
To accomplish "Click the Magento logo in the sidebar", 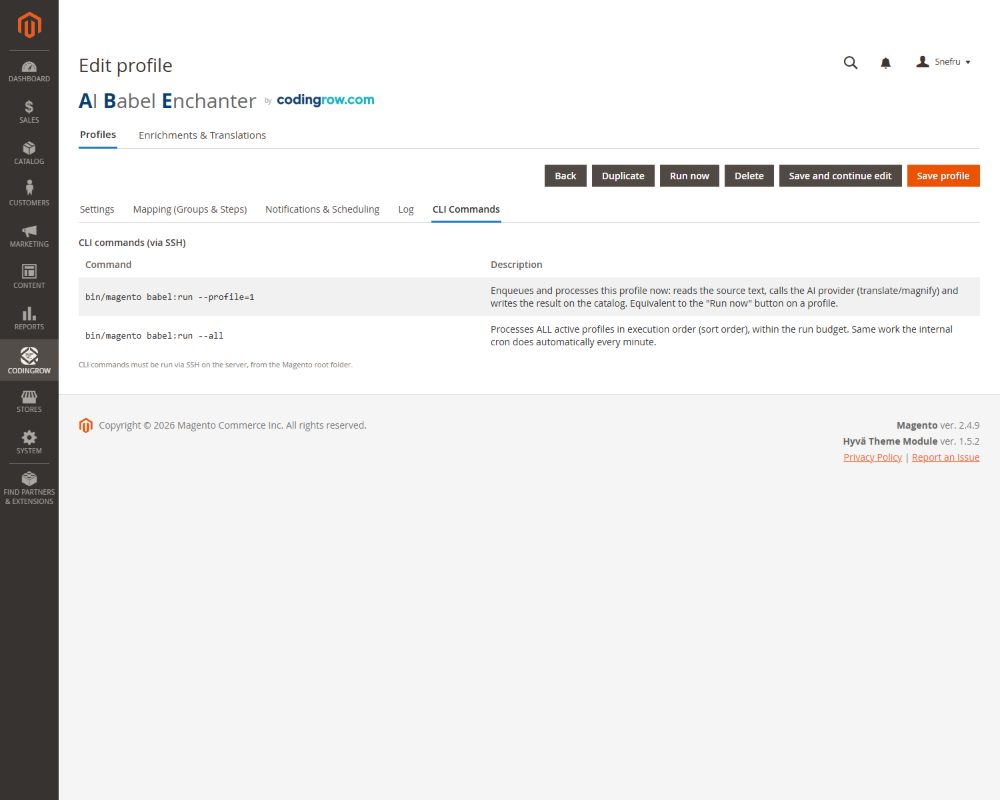I will (x=29, y=25).
